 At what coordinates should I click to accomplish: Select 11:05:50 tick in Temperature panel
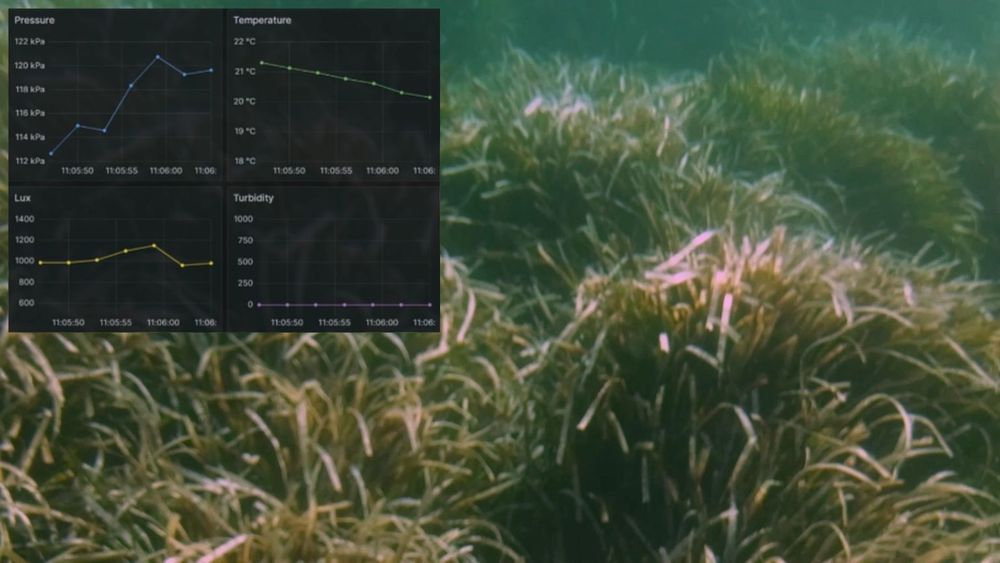[x=289, y=171]
